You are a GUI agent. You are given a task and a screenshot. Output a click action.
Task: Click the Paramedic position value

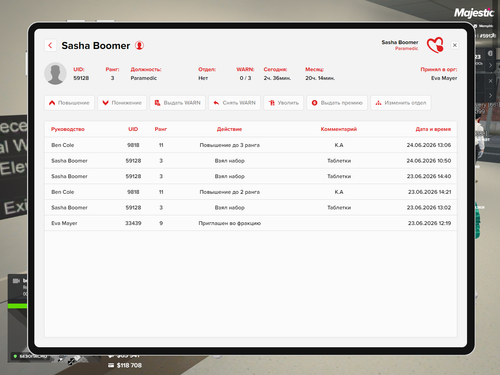click(144, 78)
